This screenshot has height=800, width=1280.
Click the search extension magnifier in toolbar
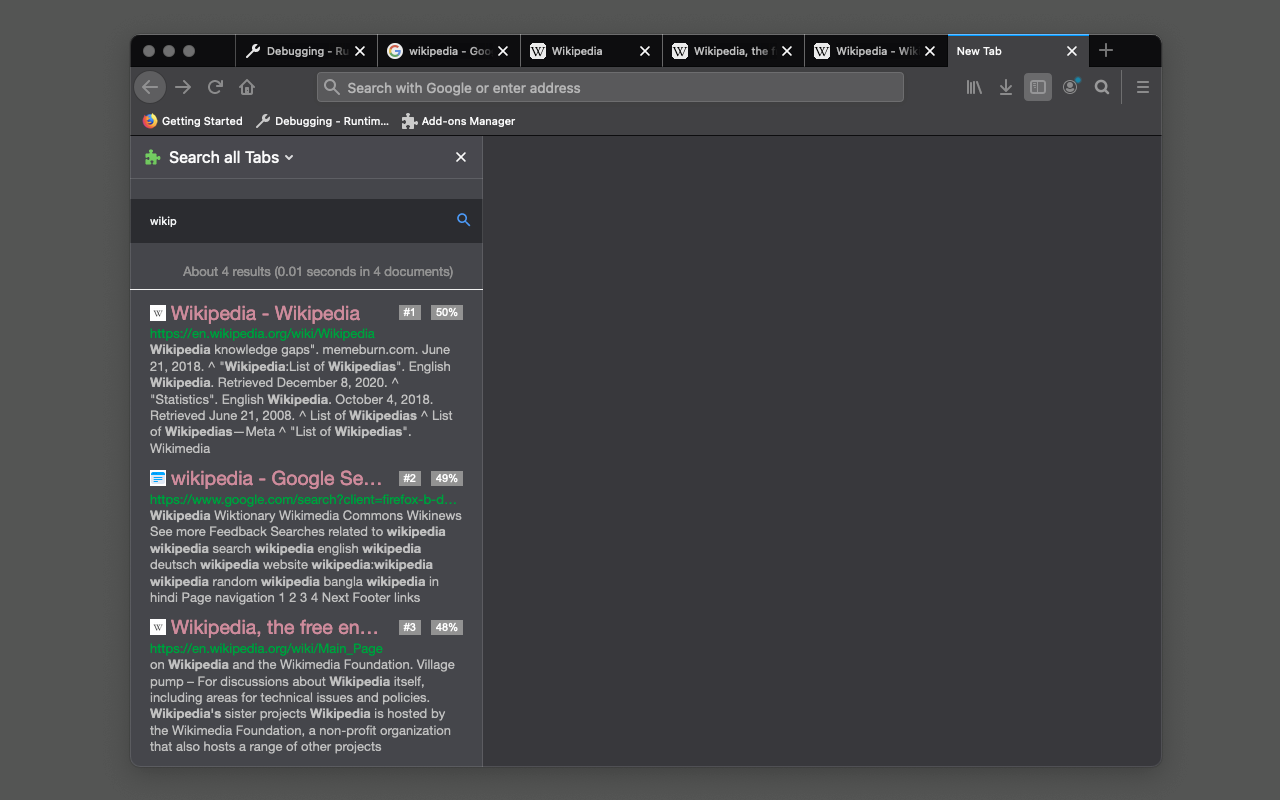click(1102, 87)
